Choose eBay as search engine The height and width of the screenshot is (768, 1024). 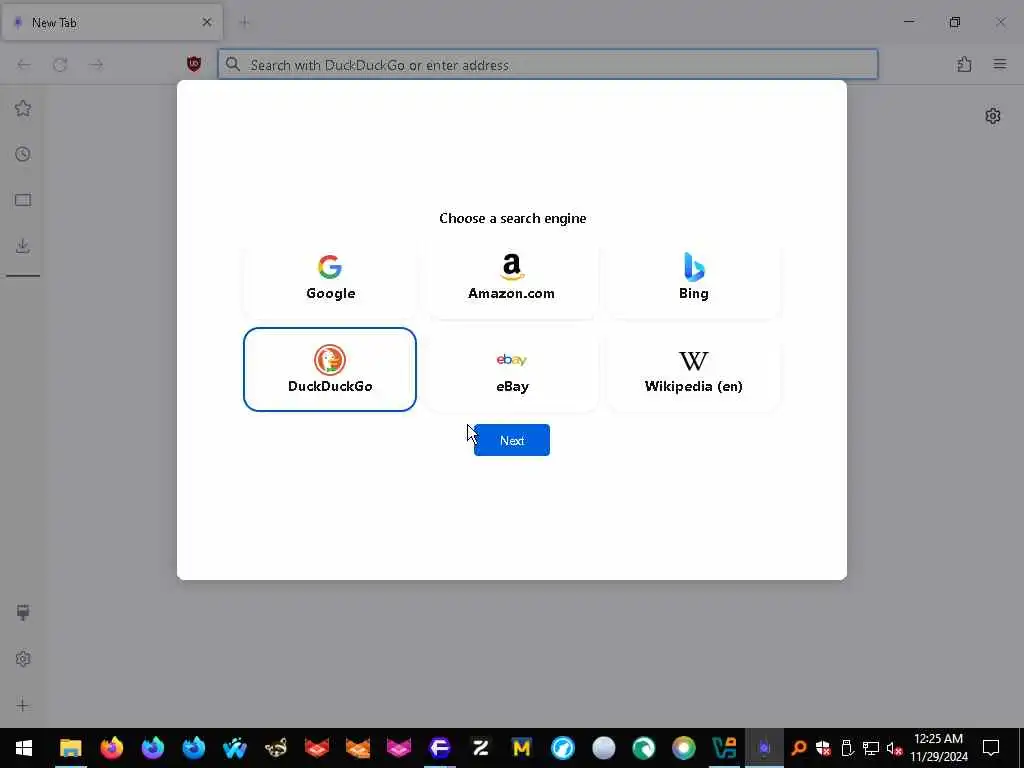point(511,370)
